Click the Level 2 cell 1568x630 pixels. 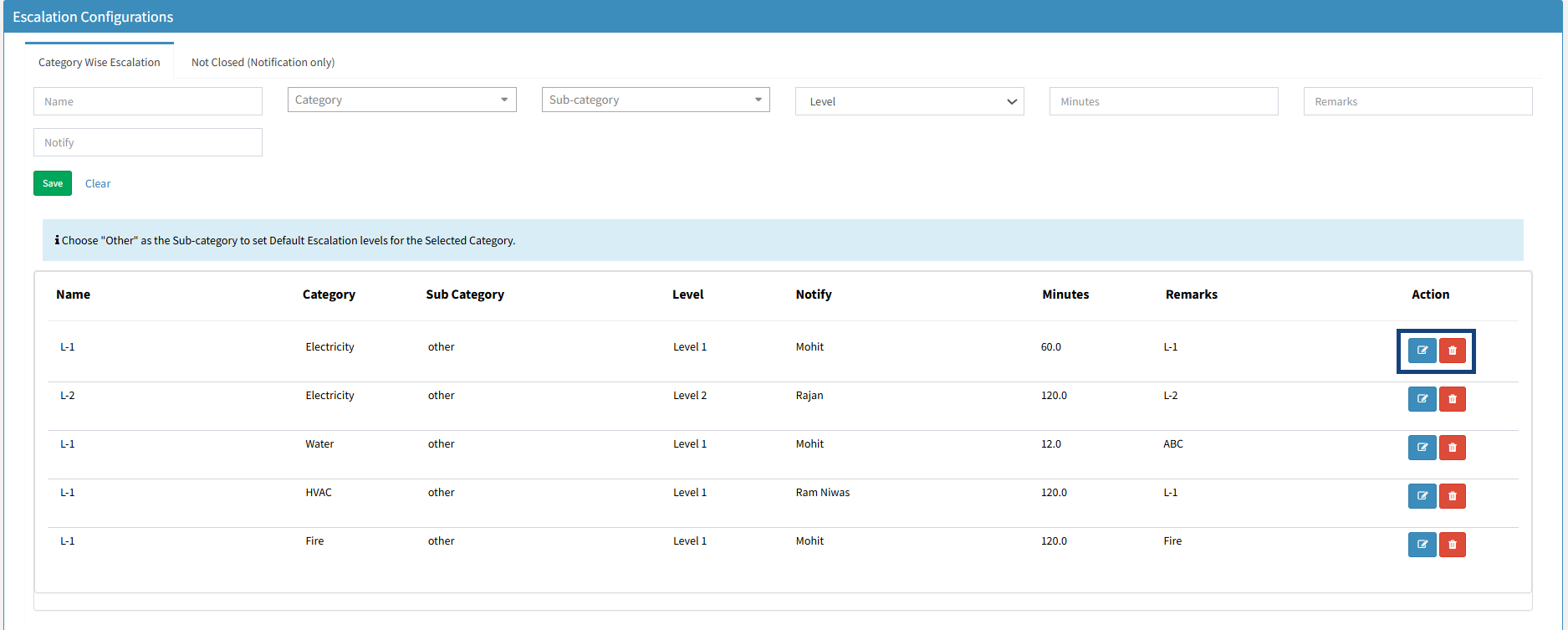click(690, 396)
